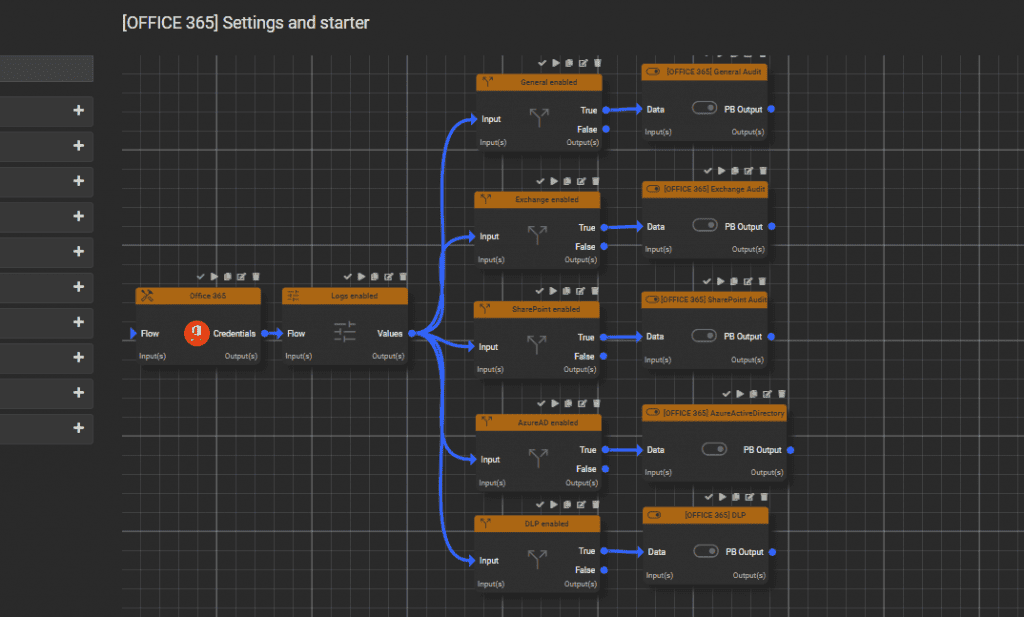
Task: Click the checkmark icon above AzureActiveDirectory node
Action: click(726, 394)
